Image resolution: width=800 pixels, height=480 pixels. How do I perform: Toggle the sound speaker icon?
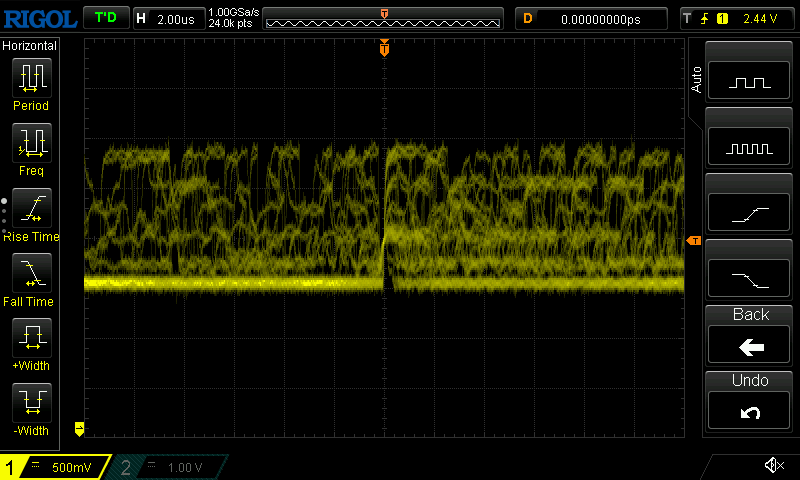point(773,466)
